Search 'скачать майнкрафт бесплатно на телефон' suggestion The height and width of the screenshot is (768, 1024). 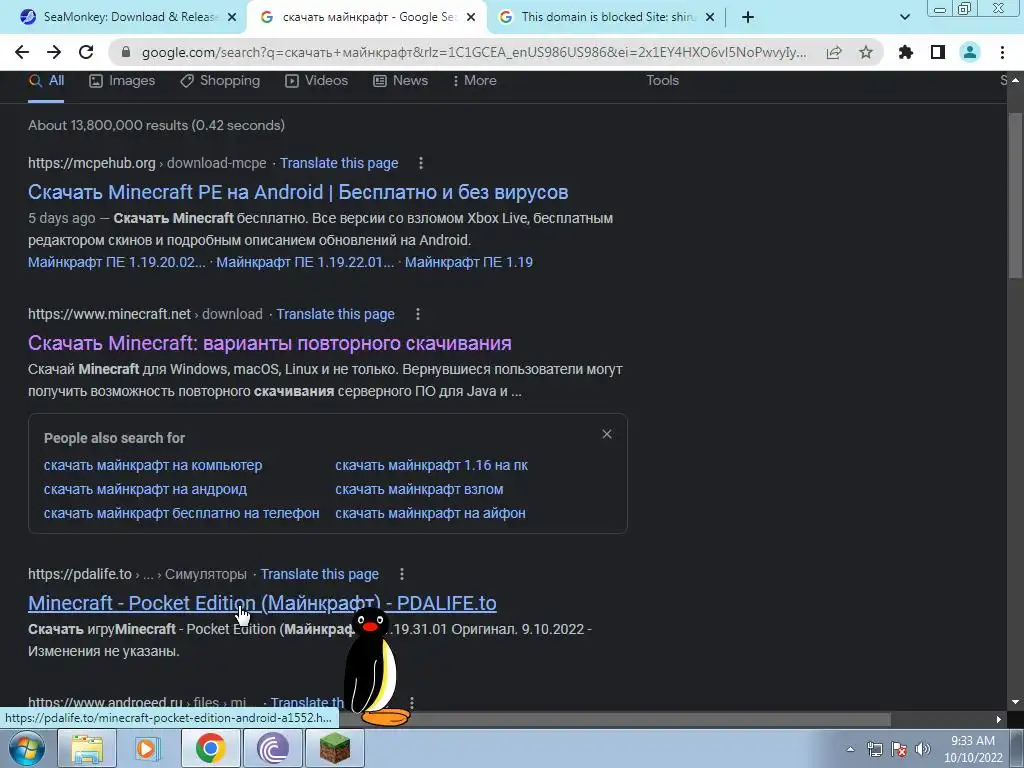tap(182, 513)
